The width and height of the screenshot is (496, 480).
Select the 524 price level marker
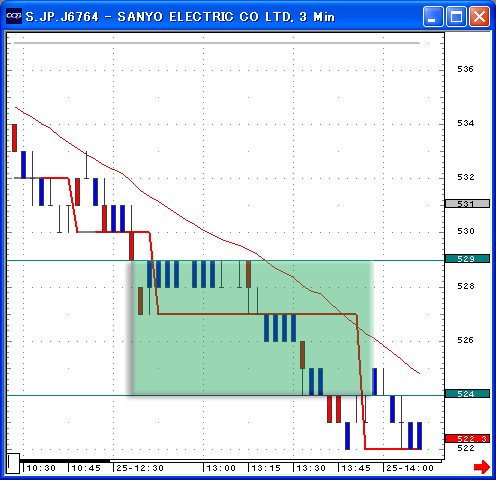pyautogui.click(x=467, y=394)
